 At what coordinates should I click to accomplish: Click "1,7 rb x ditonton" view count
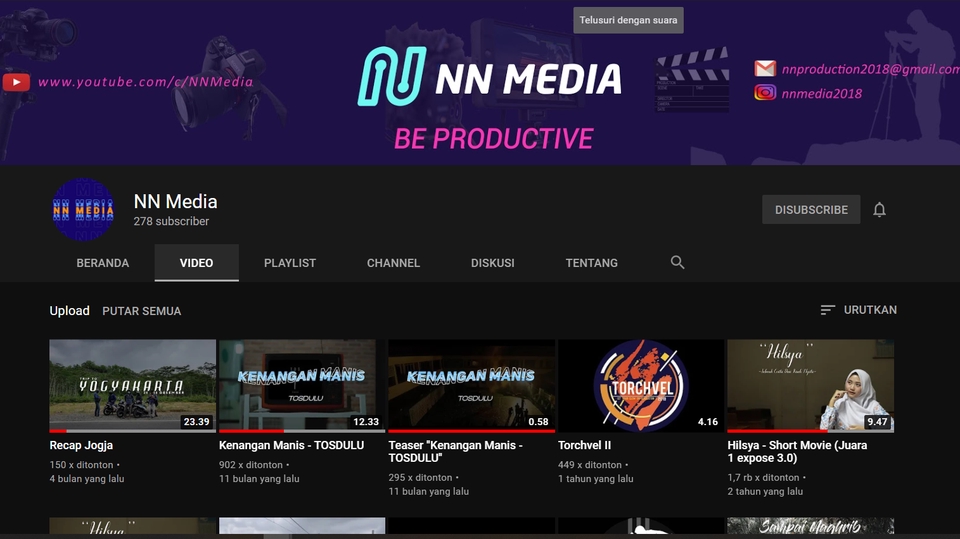[763, 477]
